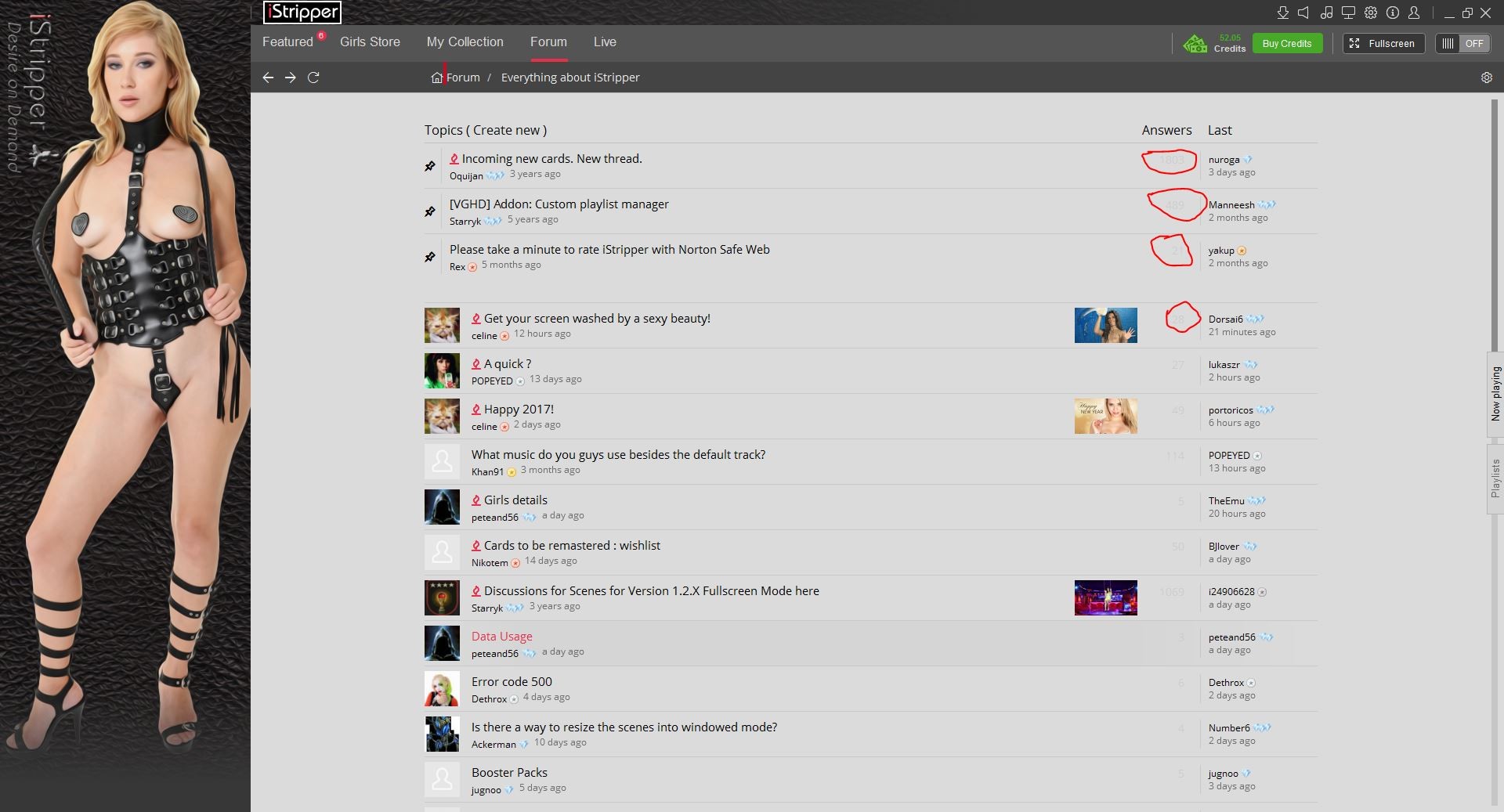Click celine's avatar on screen washed topic

coord(442,325)
